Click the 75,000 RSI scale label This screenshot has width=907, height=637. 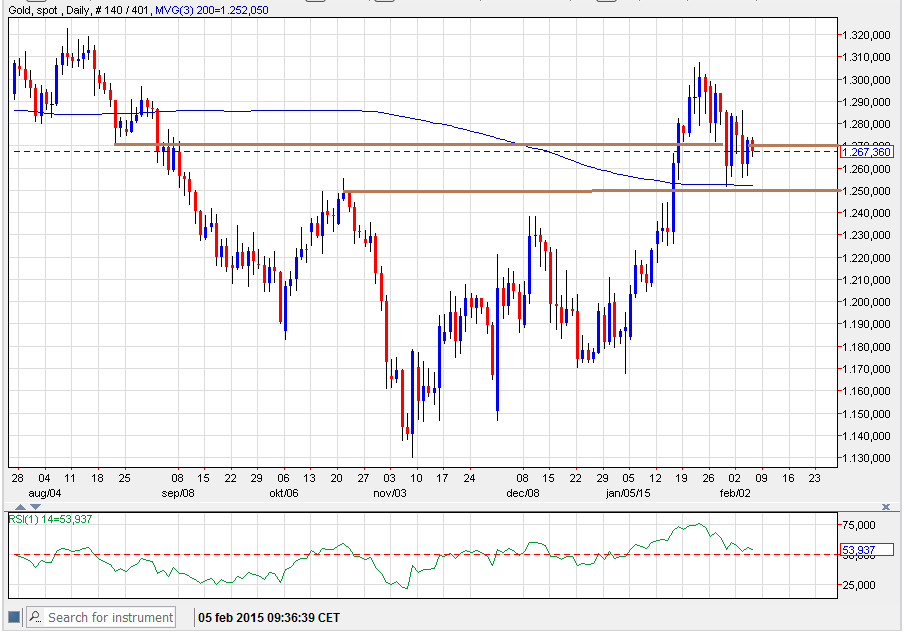pyautogui.click(x=862, y=524)
